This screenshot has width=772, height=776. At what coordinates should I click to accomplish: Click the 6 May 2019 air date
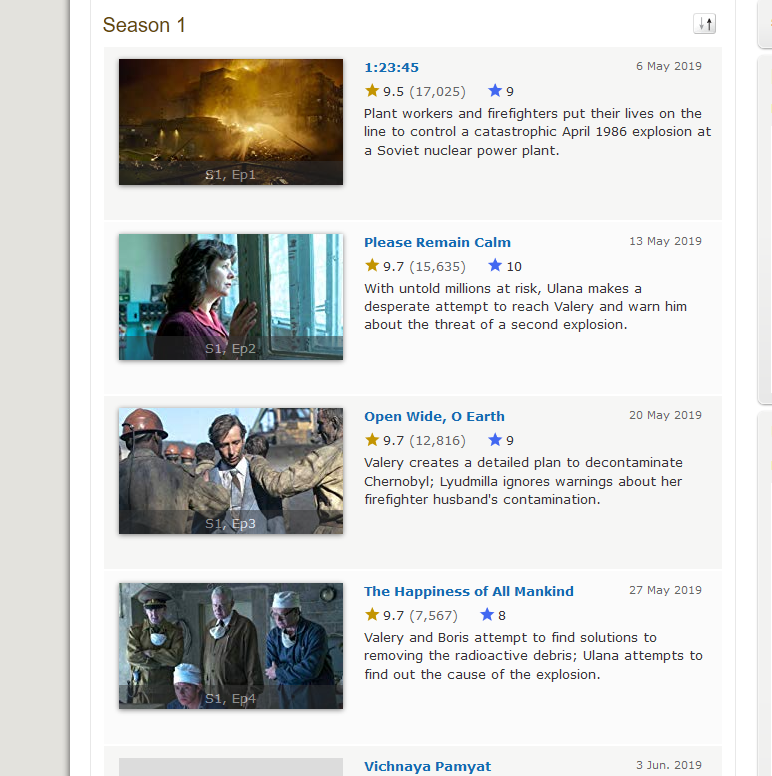pyautogui.click(x=669, y=66)
